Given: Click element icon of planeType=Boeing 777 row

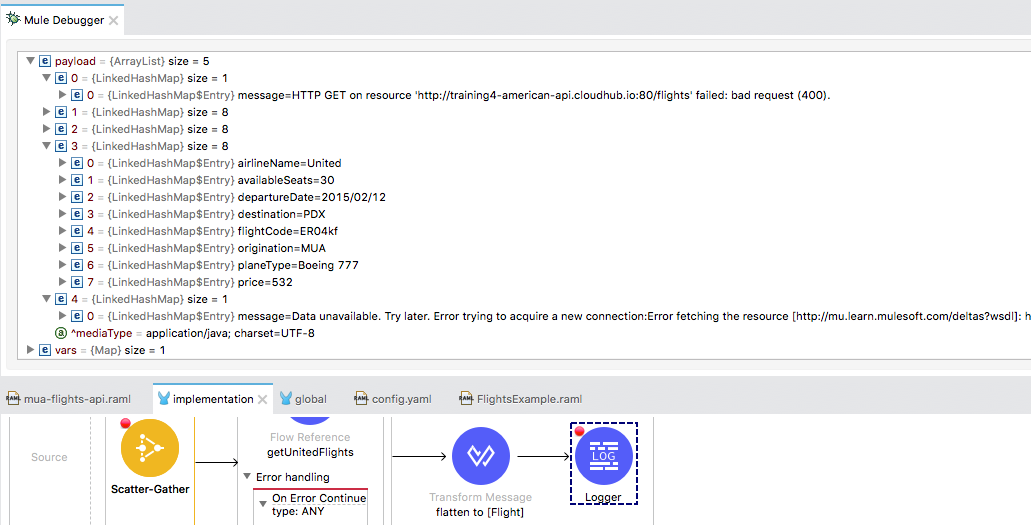Looking at the screenshot, I should coord(78,265).
